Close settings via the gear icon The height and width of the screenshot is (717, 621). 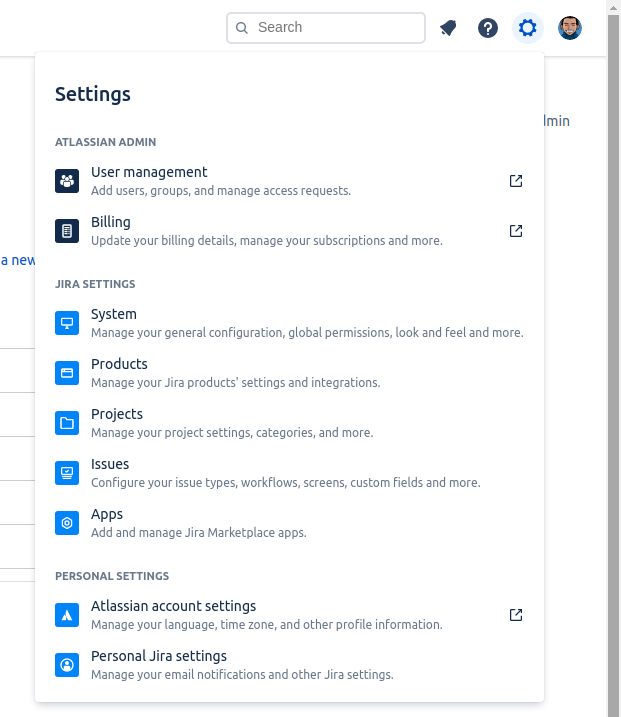[x=527, y=28]
